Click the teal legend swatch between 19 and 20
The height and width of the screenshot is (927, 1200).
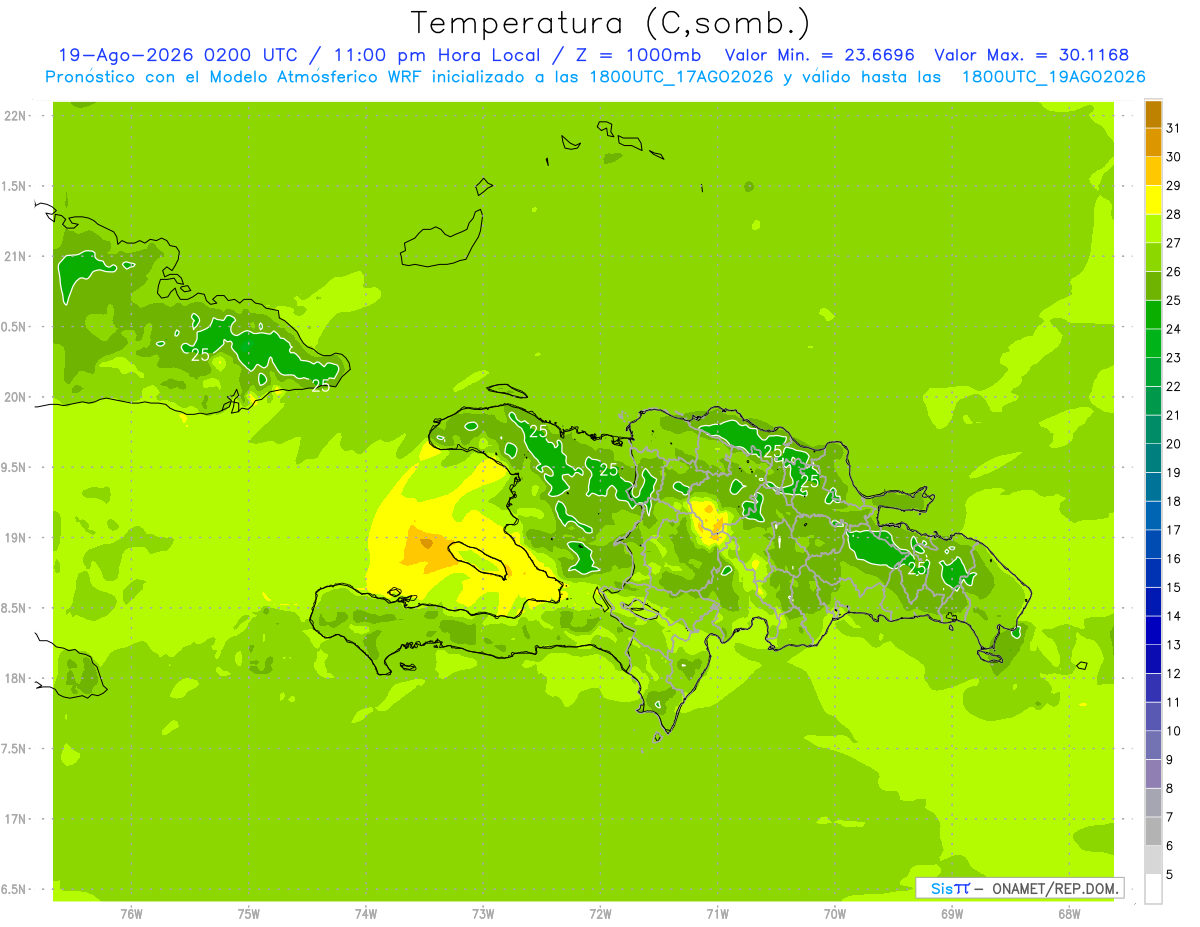point(1153,459)
